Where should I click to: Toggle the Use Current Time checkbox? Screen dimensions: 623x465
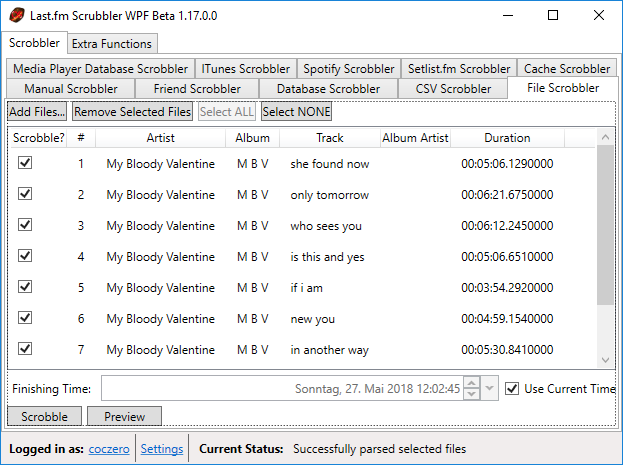(512, 388)
